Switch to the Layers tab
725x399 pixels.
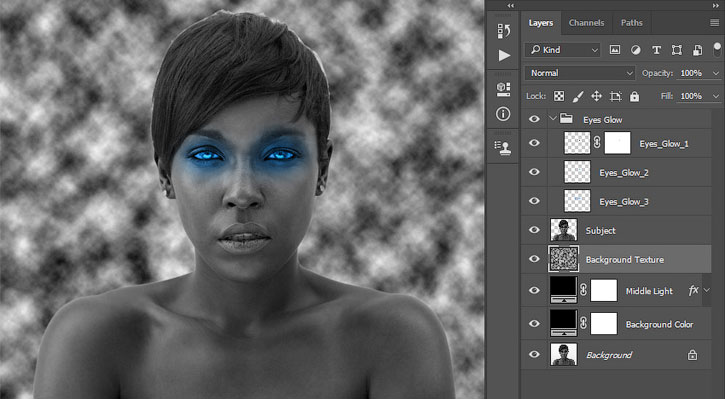tap(541, 23)
